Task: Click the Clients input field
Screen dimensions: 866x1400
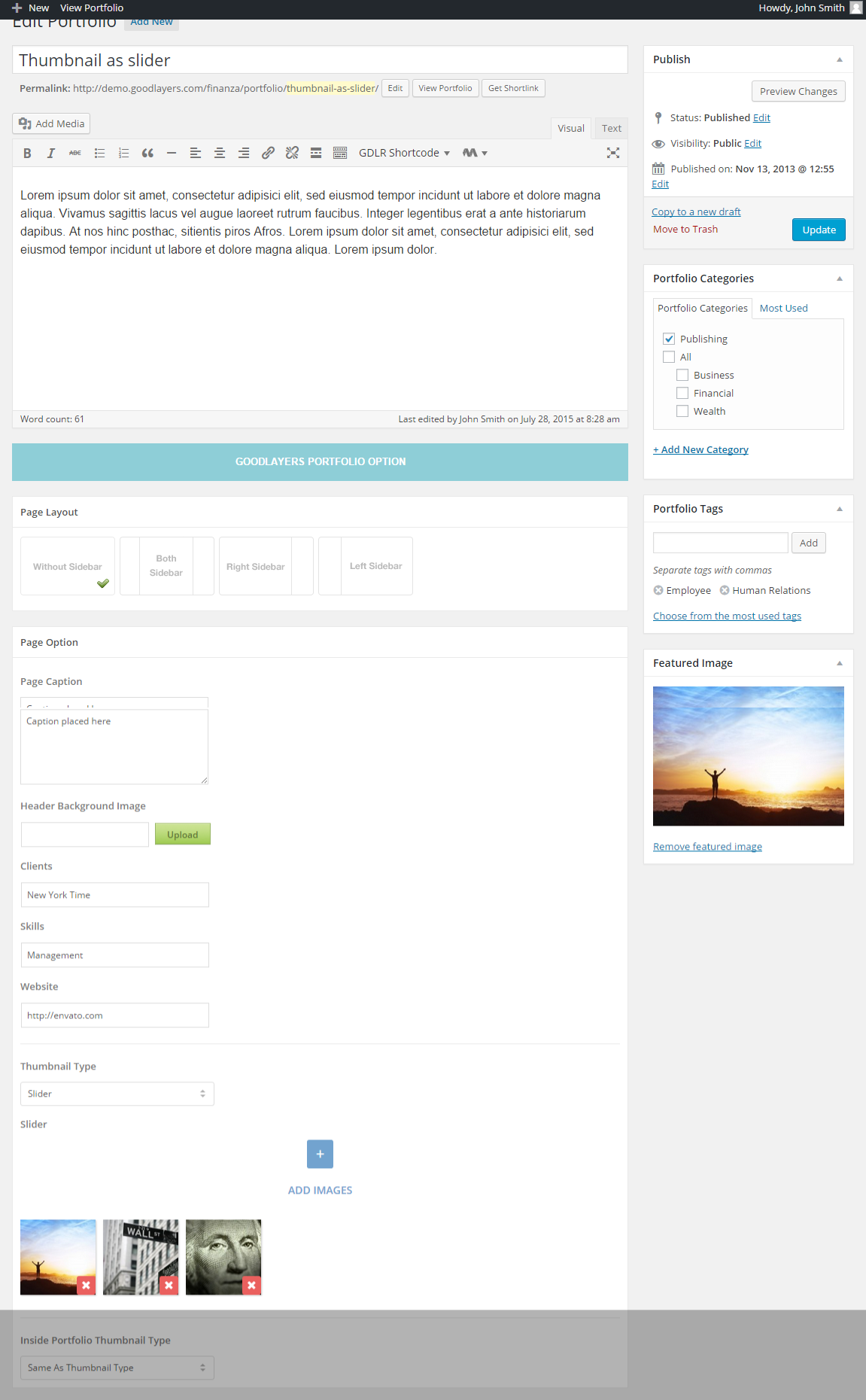Action: (x=114, y=895)
